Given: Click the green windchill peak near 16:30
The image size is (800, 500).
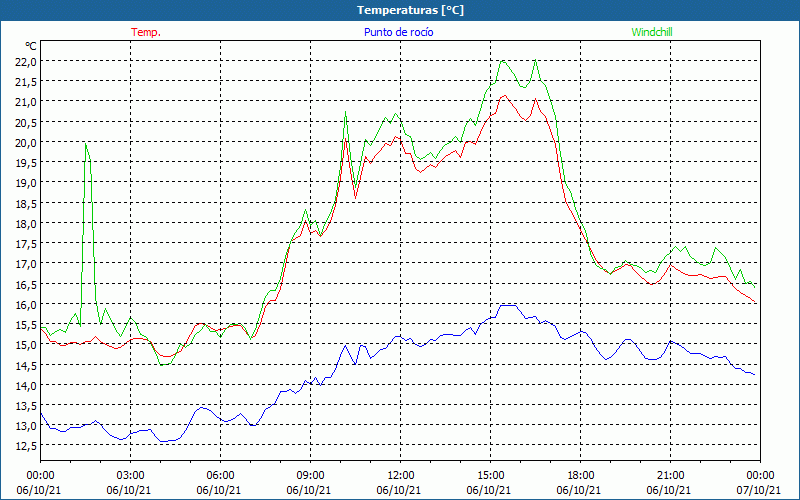Looking at the screenshot, I should click(x=535, y=61).
